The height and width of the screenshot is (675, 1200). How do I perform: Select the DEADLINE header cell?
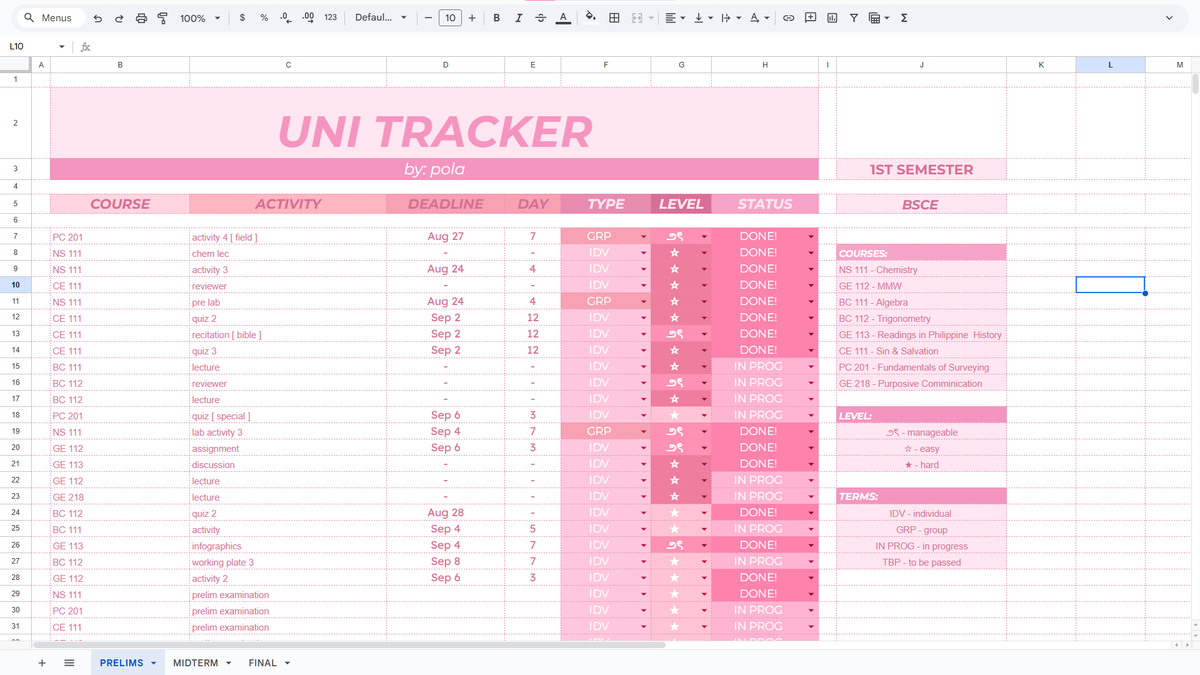(x=446, y=204)
